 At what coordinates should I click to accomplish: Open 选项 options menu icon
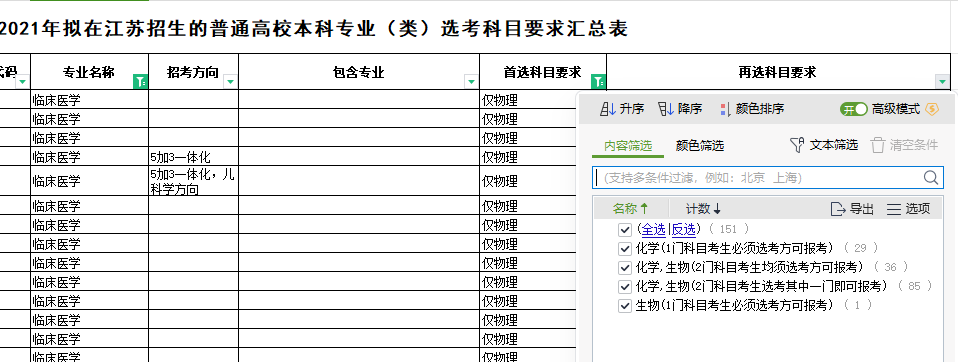click(894, 209)
